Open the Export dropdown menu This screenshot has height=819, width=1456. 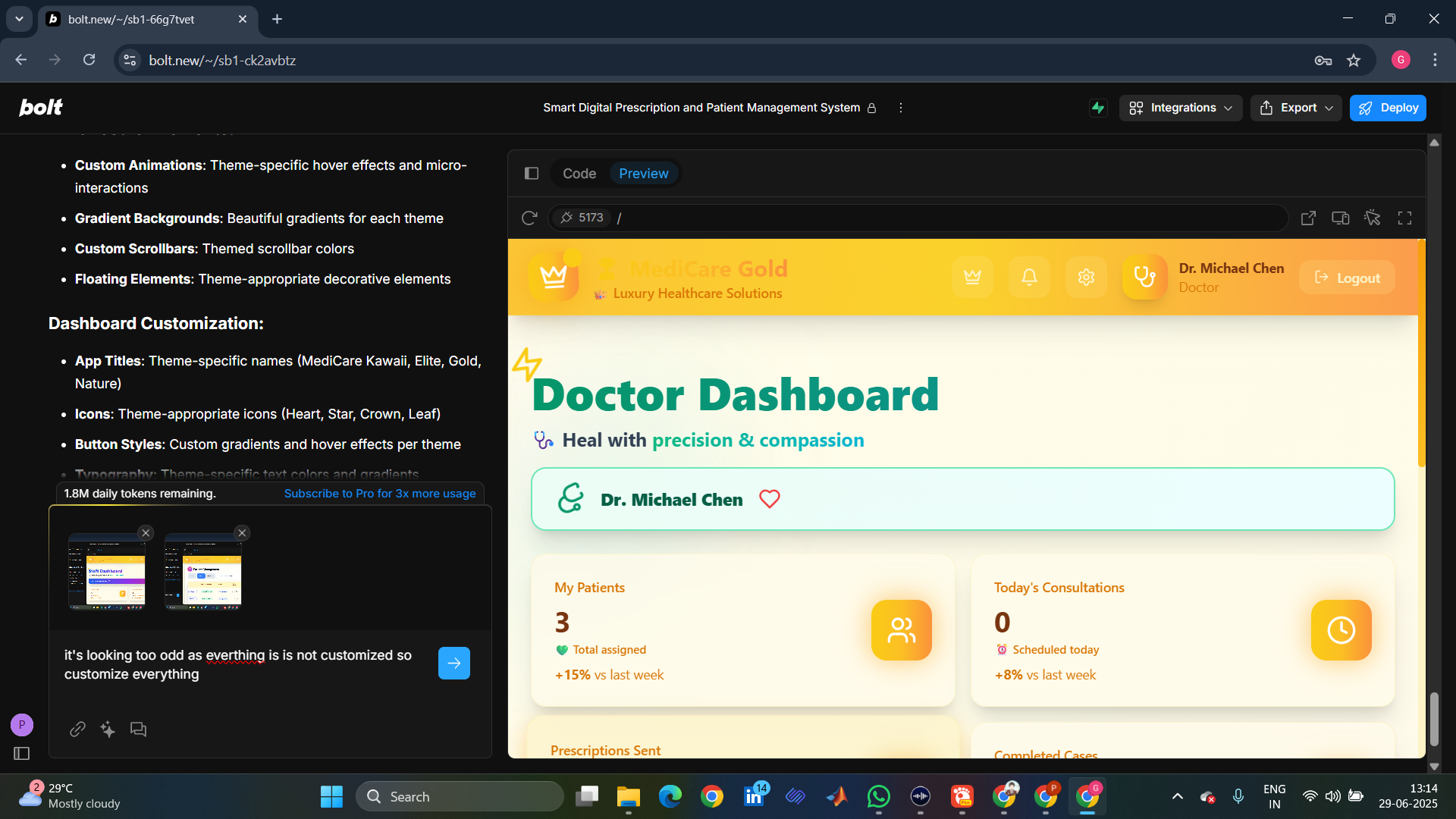[x=1296, y=108]
